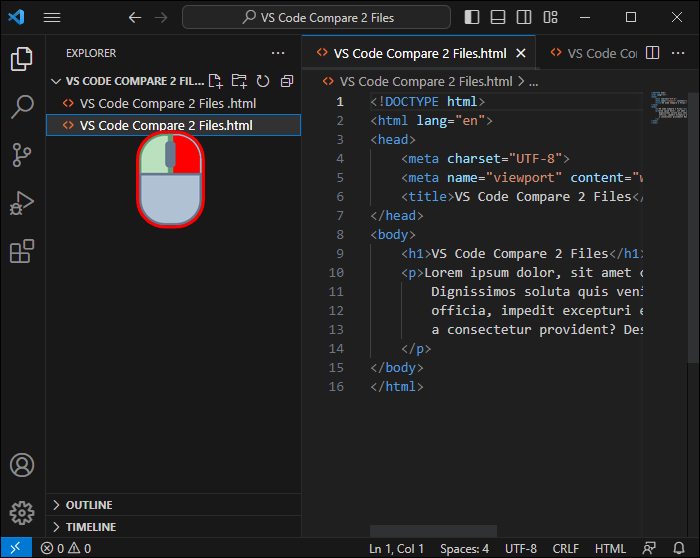Toggle the bottom panel layout button
This screenshot has width=700, height=558.
(498, 17)
